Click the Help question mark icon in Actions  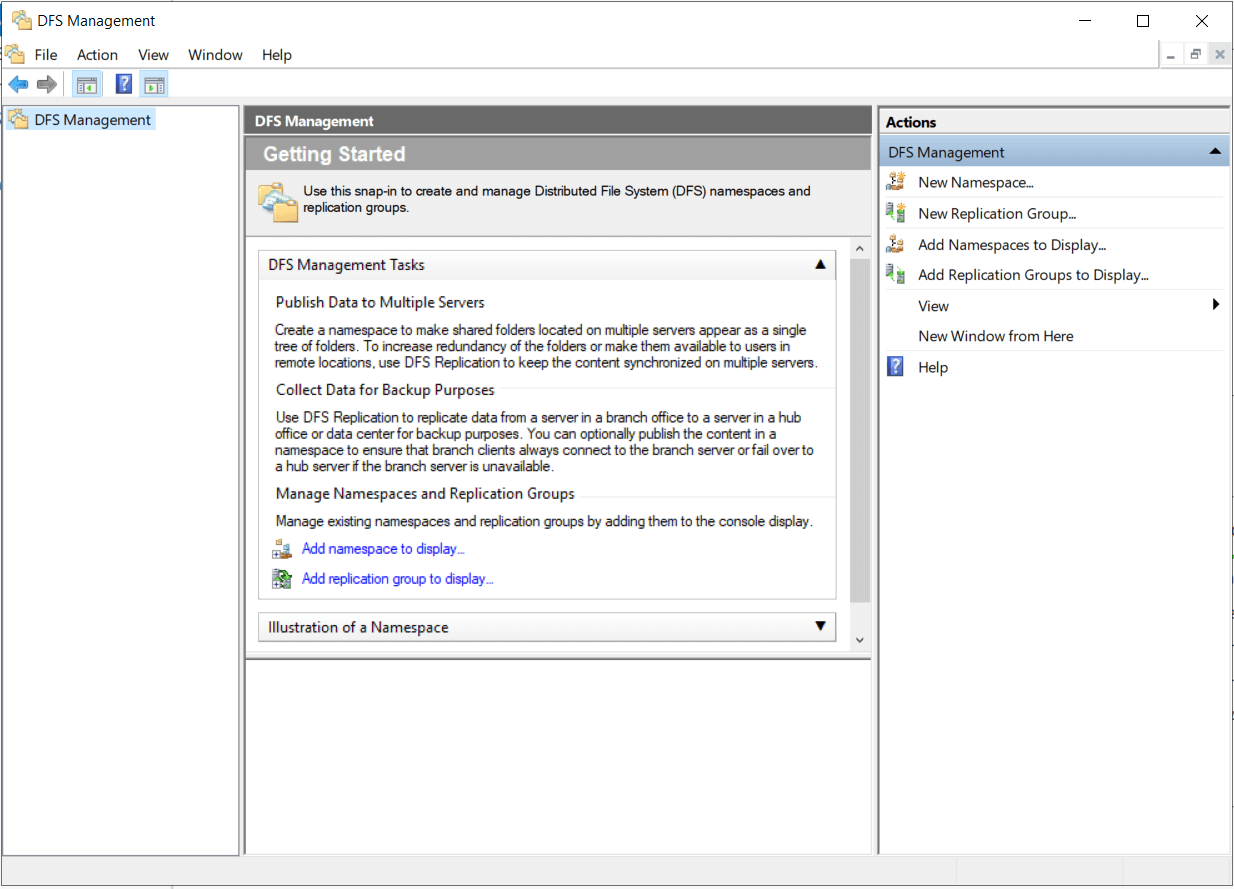pos(897,367)
